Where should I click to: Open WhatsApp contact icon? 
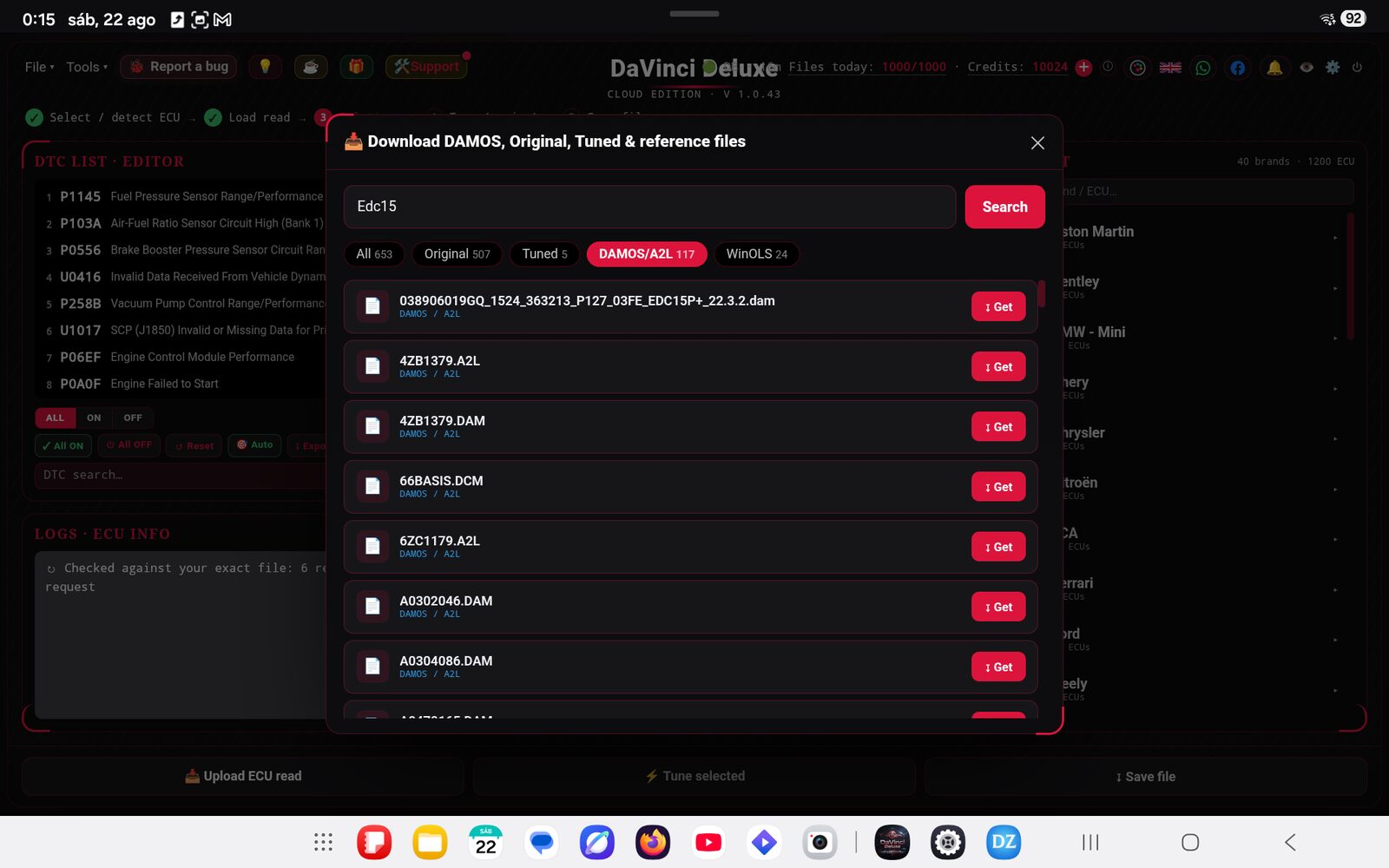point(1203,67)
